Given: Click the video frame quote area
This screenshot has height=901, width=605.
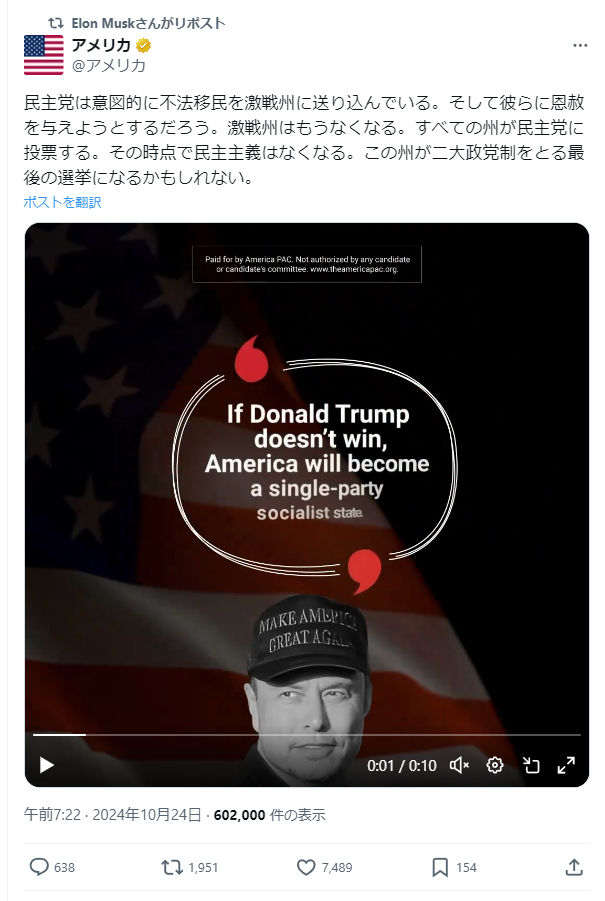Looking at the screenshot, I should (316, 463).
